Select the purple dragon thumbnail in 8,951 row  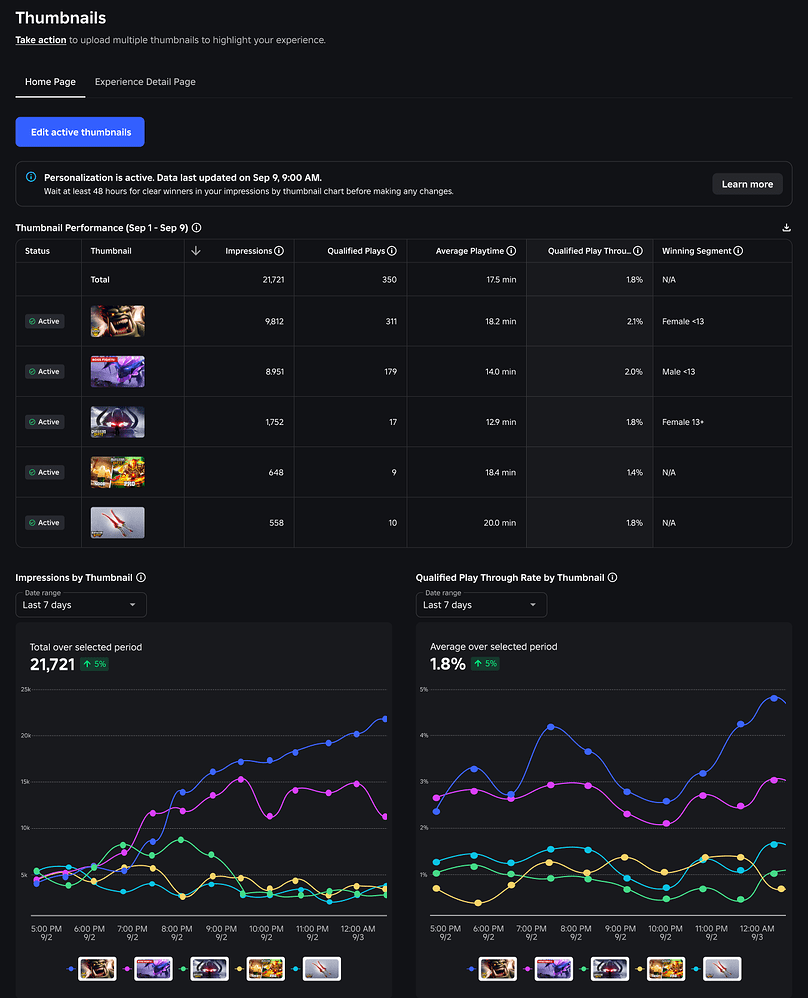[118, 371]
